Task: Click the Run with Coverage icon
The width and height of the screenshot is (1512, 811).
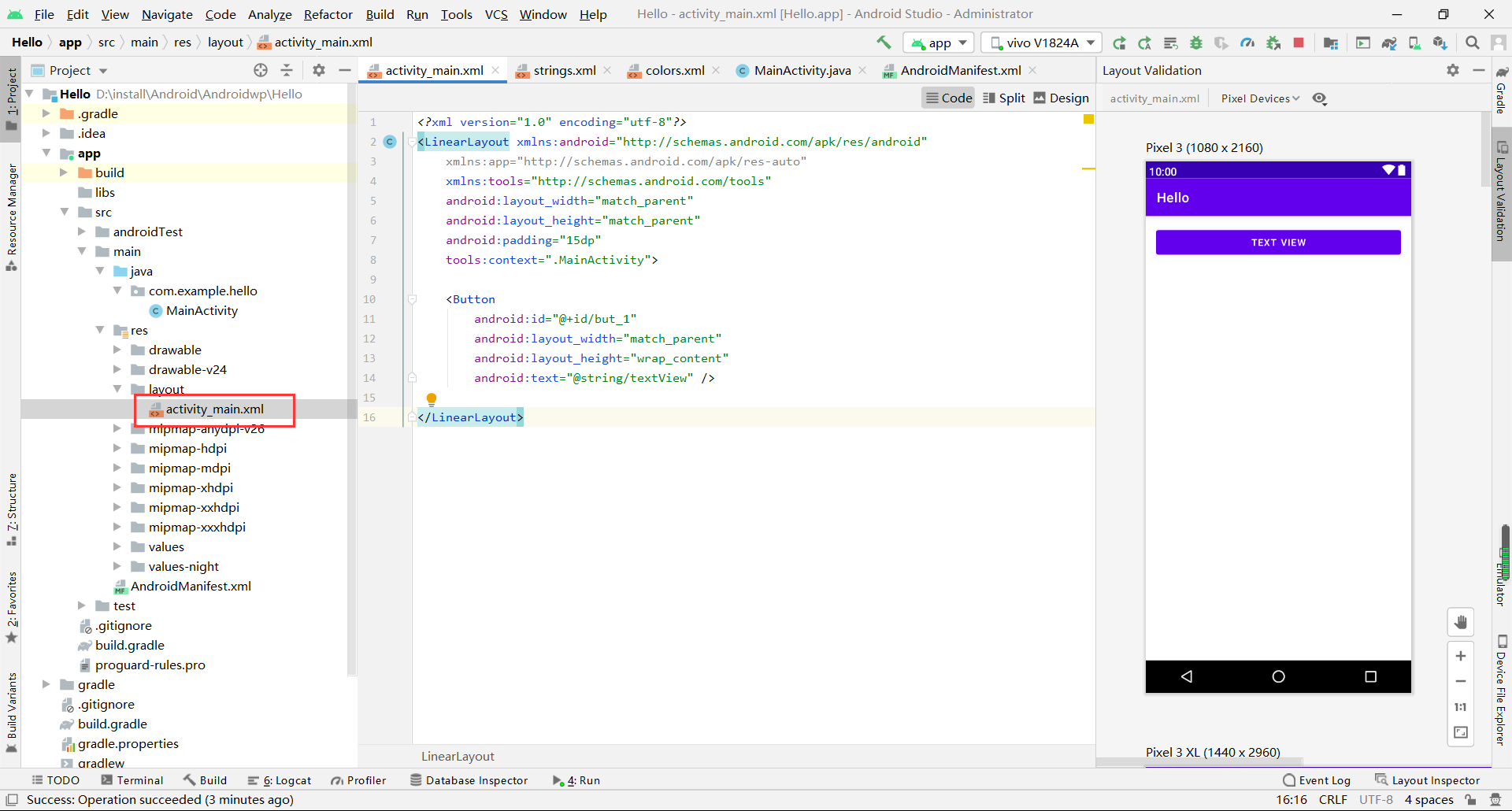Action: pyautogui.click(x=1221, y=43)
